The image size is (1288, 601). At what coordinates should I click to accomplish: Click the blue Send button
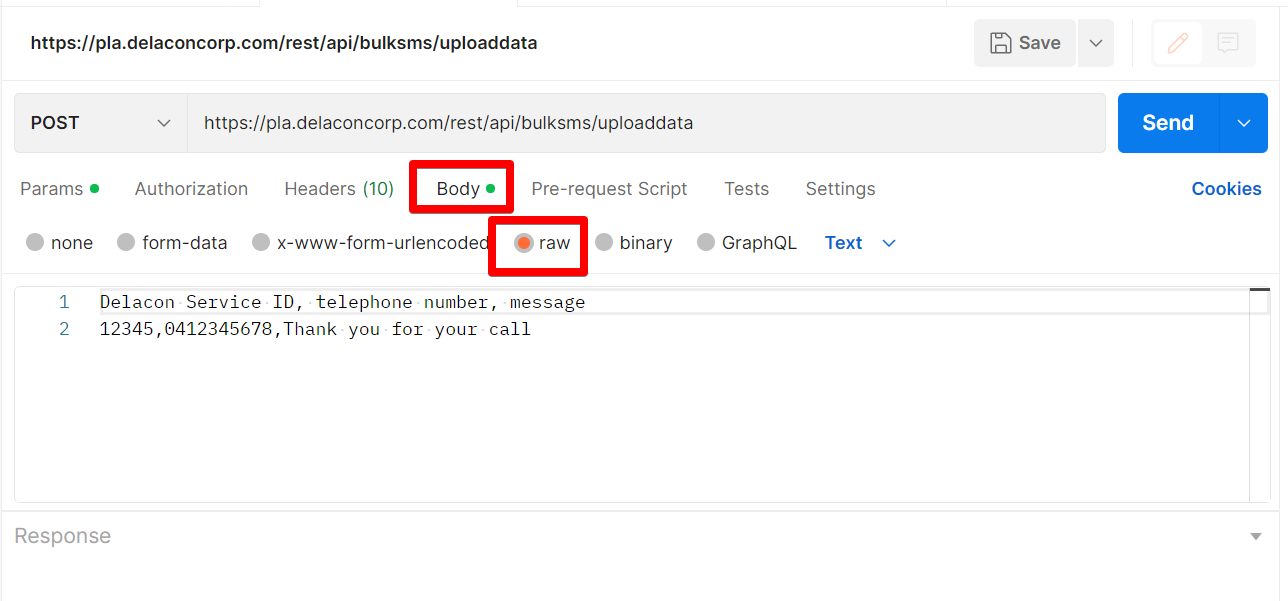coord(1168,123)
